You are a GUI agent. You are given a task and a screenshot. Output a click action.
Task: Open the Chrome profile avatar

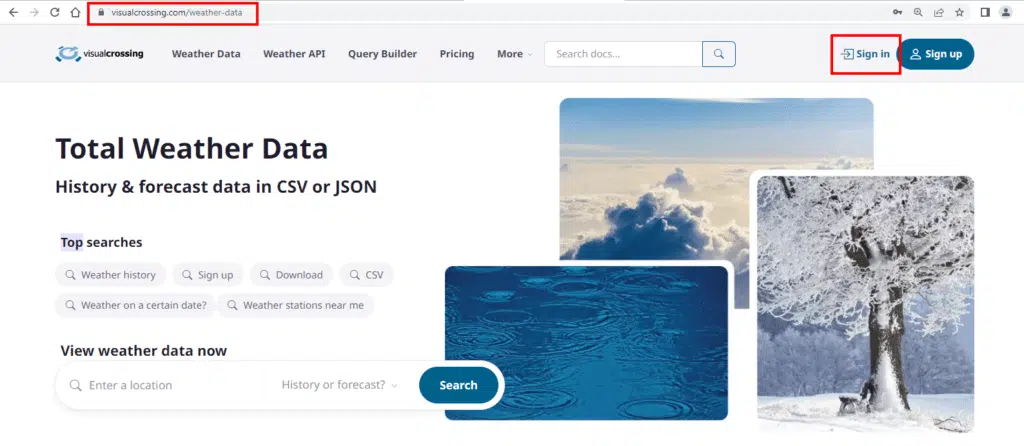click(x=1006, y=12)
